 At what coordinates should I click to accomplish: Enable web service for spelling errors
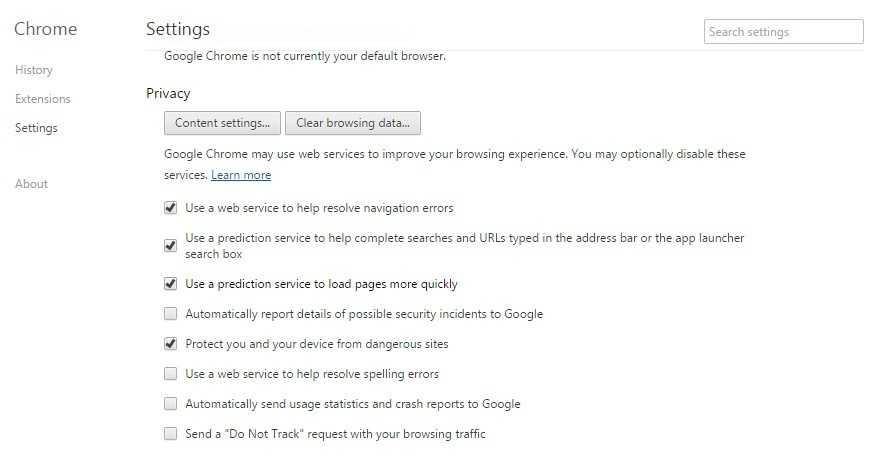[170, 374]
